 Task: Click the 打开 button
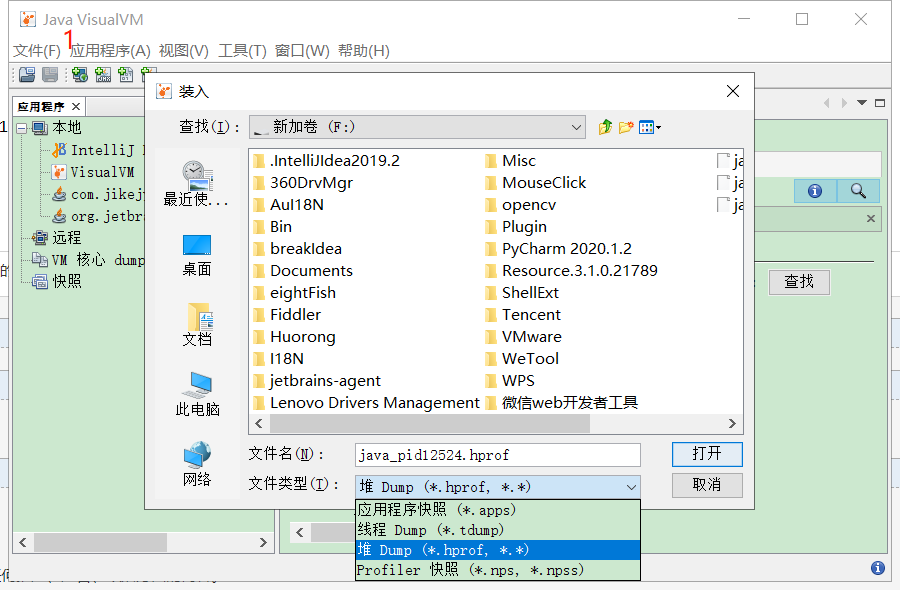pos(707,454)
